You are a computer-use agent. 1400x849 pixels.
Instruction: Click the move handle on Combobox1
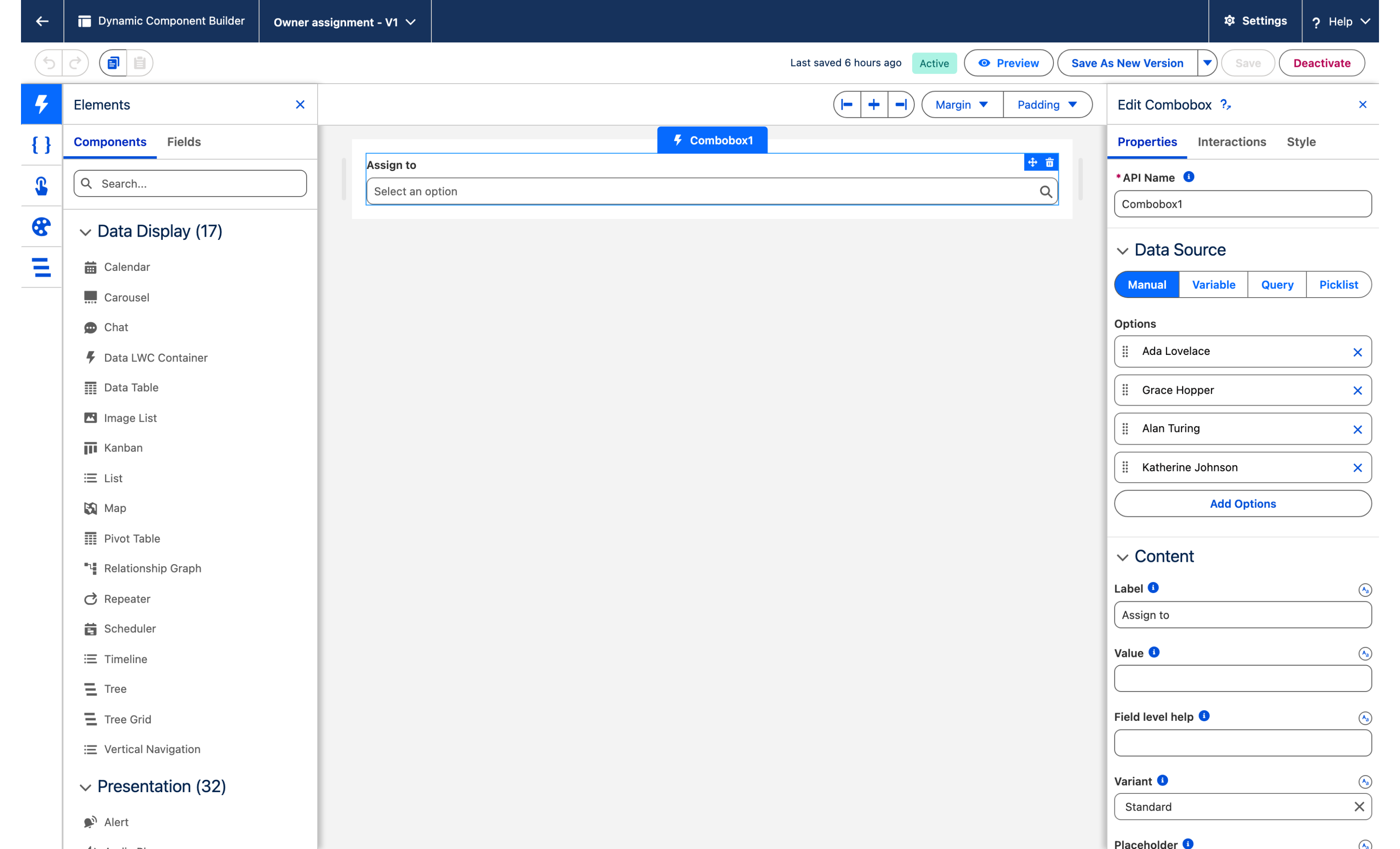click(1032, 162)
